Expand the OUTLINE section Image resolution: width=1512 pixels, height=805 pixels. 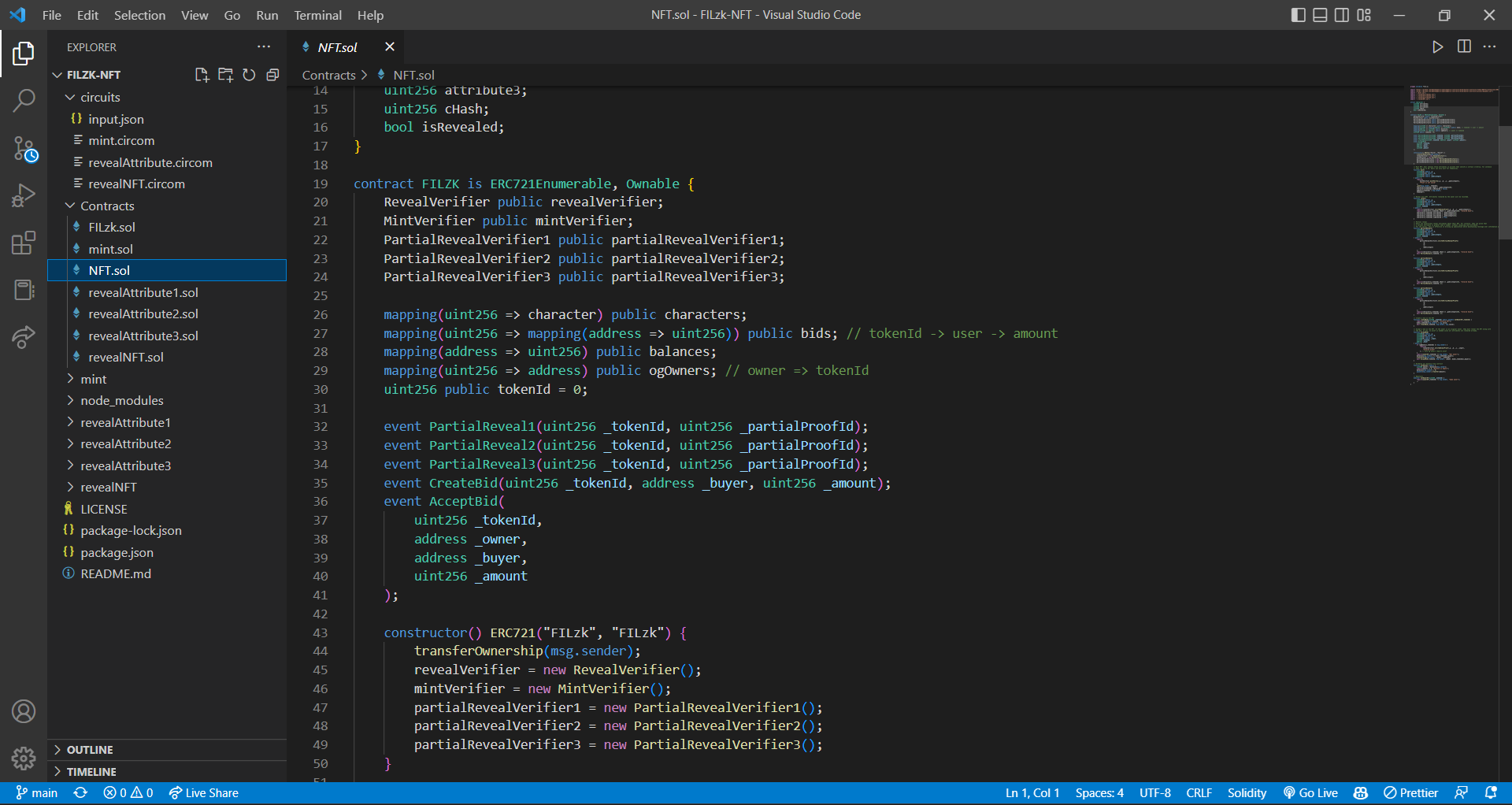(x=90, y=750)
